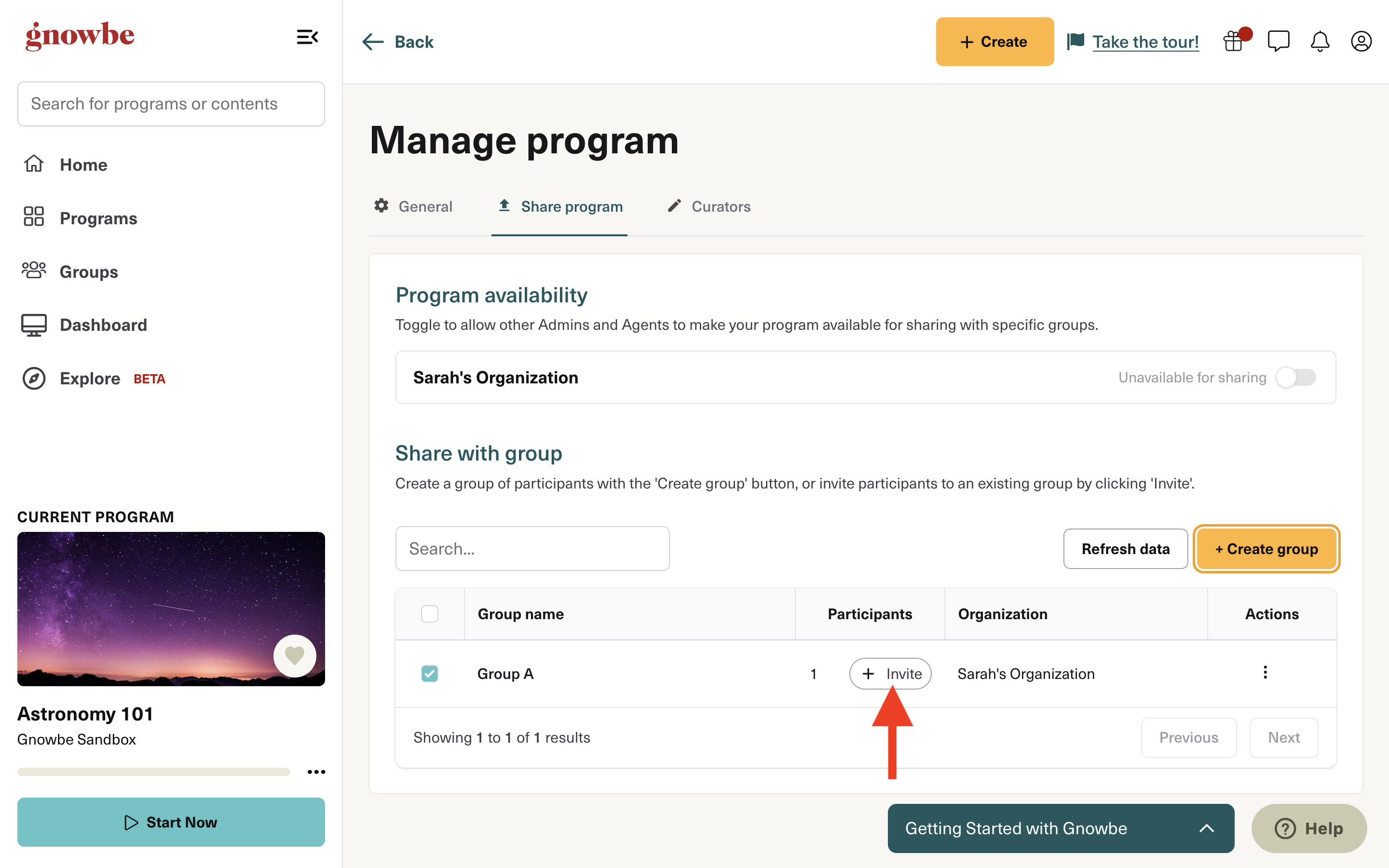This screenshot has width=1389, height=868.
Task: Click the Participants column header
Action: pyautogui.click(x=870, y=614)
